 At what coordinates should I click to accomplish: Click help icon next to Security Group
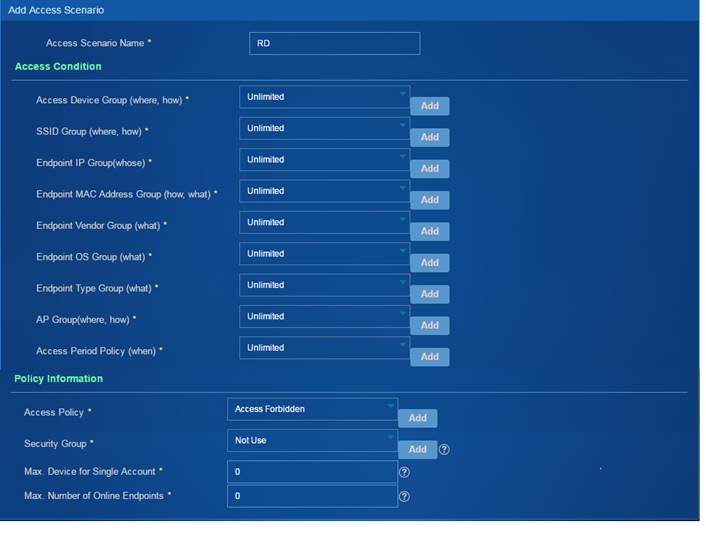click(x=444, y=449)
